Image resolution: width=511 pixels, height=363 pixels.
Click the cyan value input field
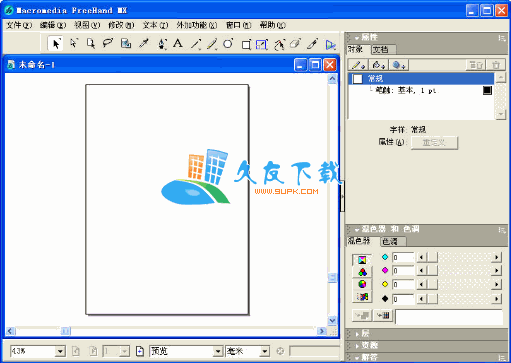point(403,257)
